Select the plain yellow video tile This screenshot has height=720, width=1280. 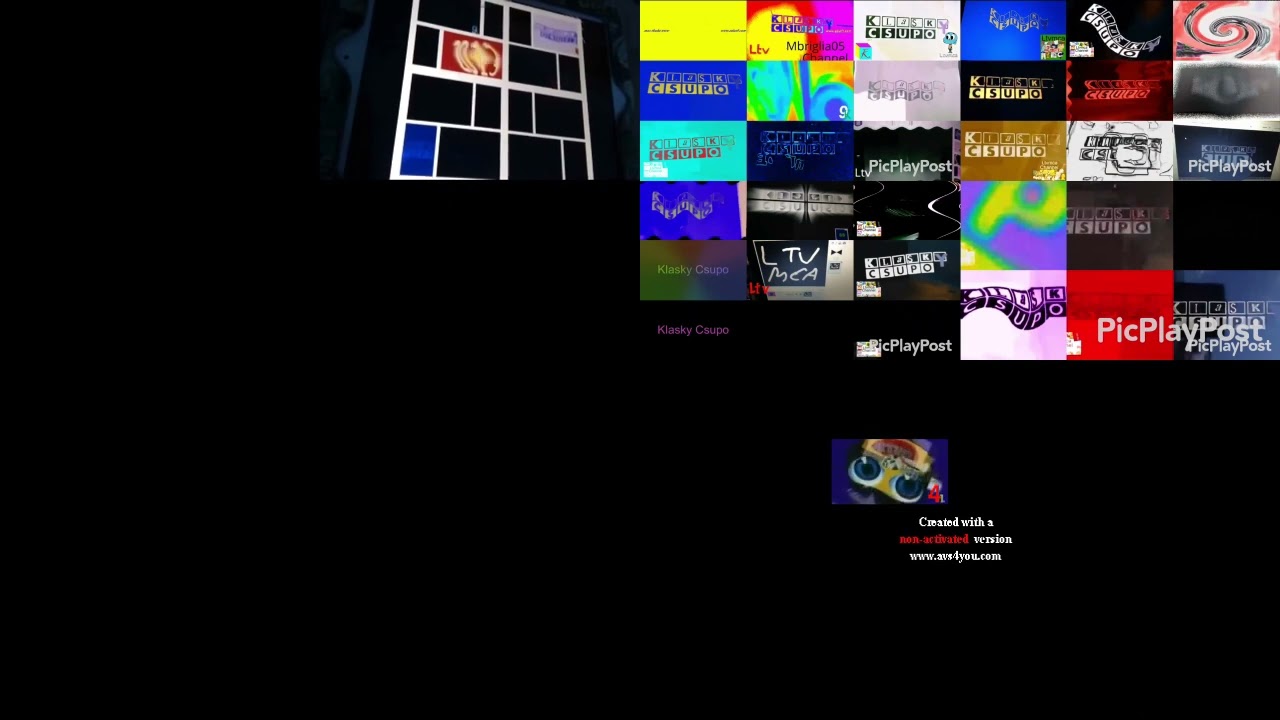(693, 30)
